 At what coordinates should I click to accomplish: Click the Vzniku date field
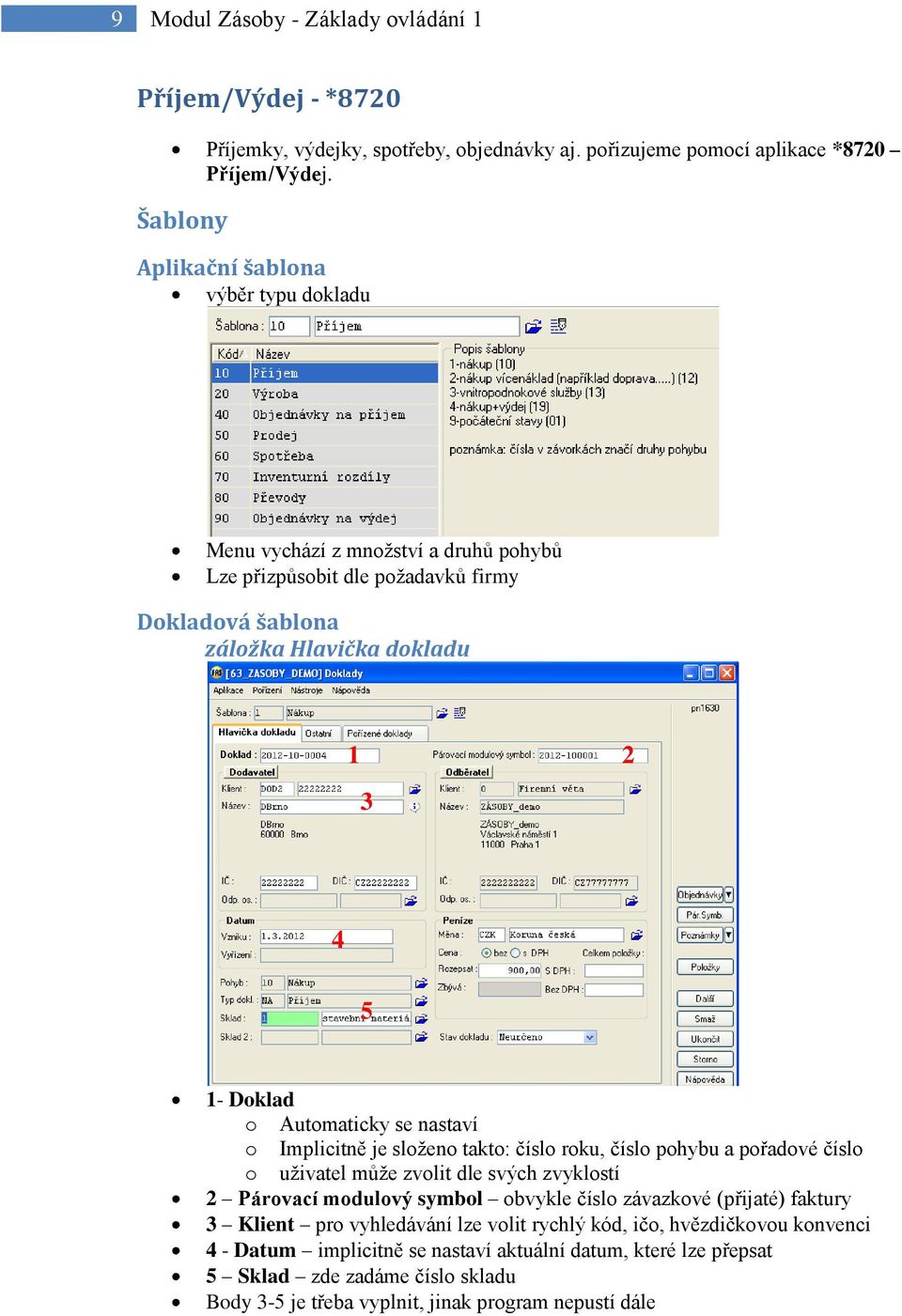click(x=325, y=937)
